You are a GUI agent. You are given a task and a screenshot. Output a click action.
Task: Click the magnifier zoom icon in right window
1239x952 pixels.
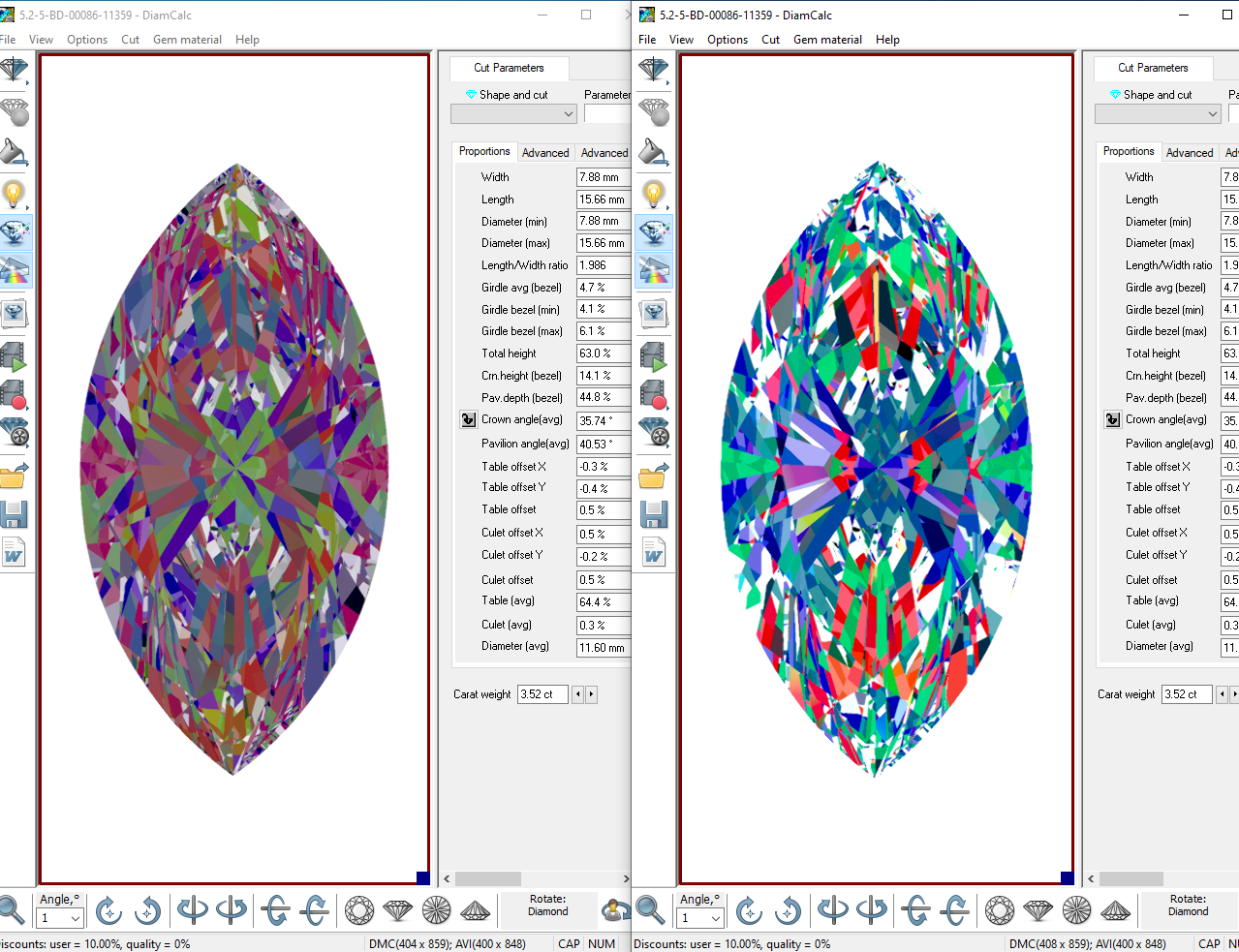(651, 910)
